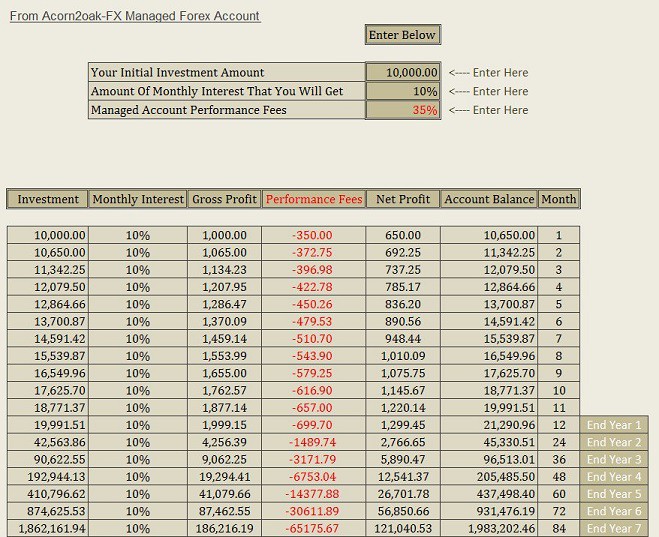659x537 pixels.
Task: Select the End Year 7 label
Action: [614, 528]
